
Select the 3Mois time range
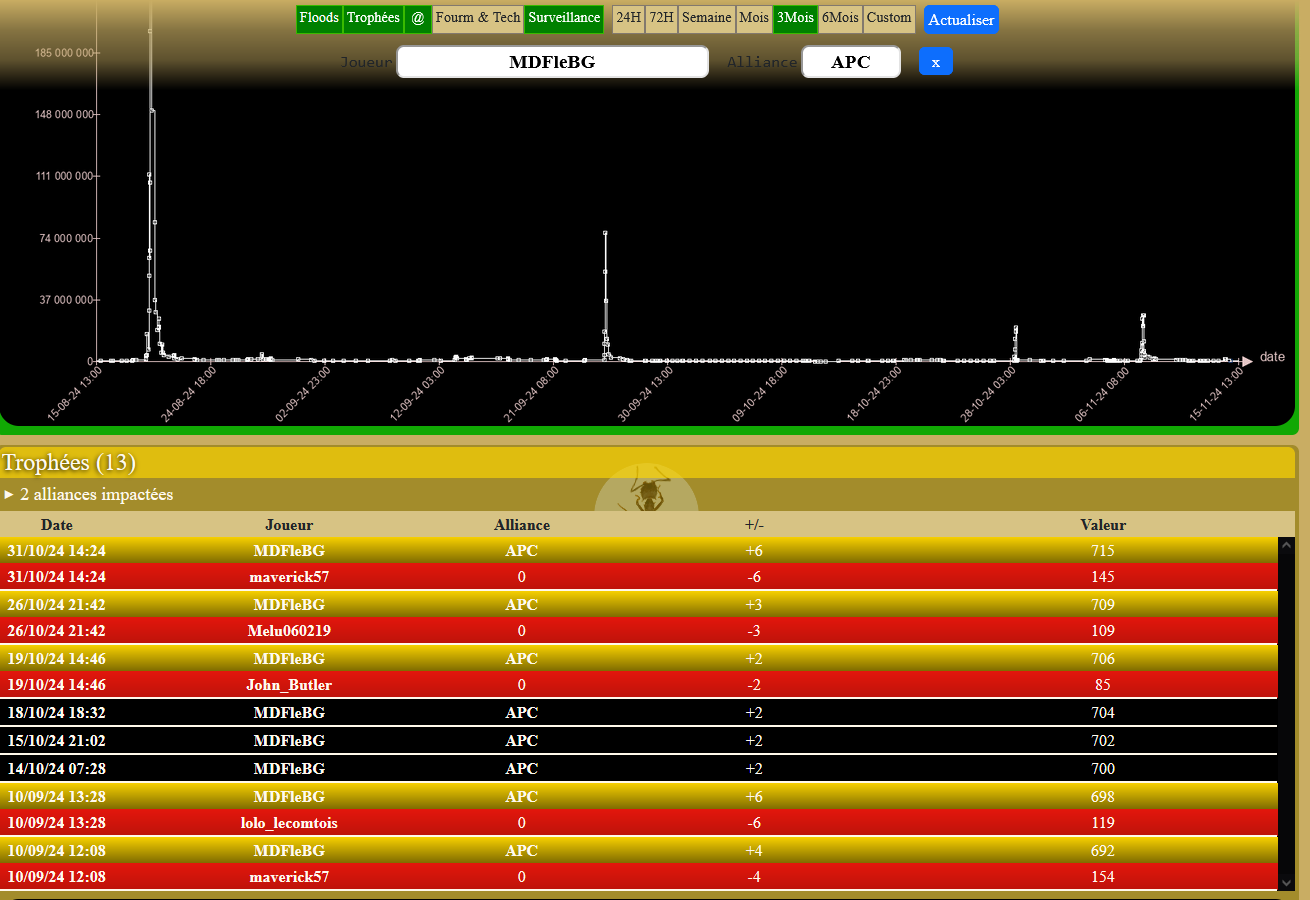click(x=795, y=19)
